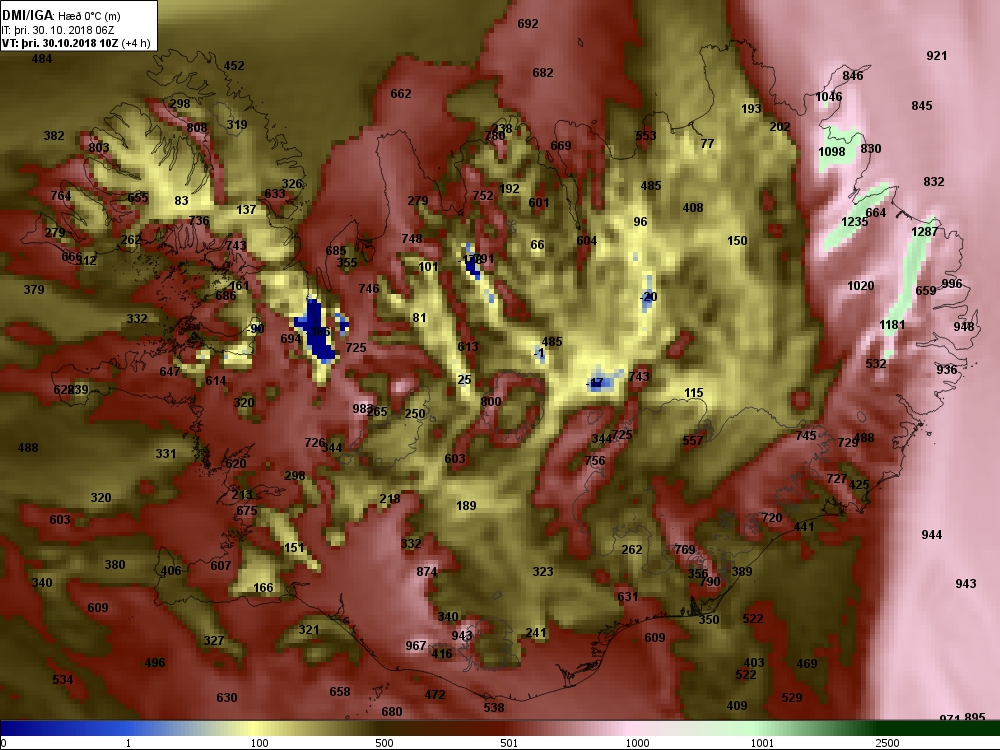The width and height of the screenshot is (1000, 750).
Task: Select the '-1' value in central Iceland
Action: 539,353
